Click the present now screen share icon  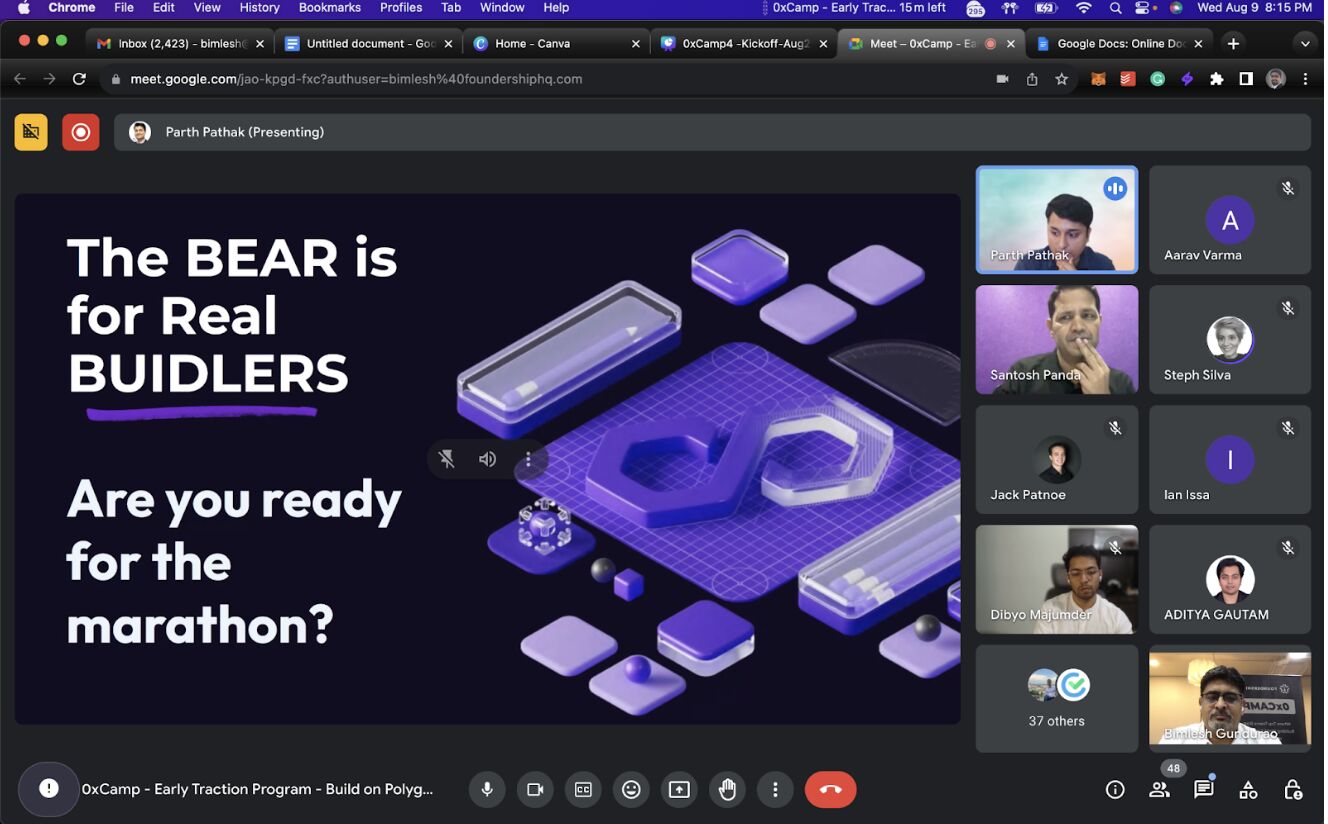679,789
